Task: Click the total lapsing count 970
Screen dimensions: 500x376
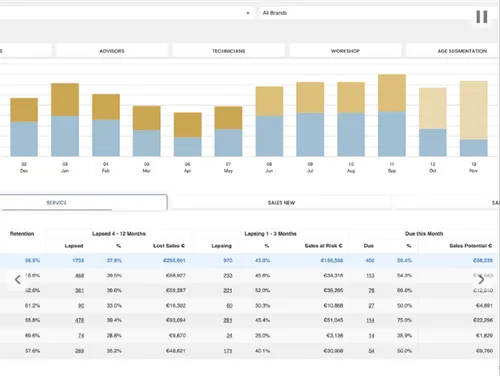Action: (x=228, y=260)
